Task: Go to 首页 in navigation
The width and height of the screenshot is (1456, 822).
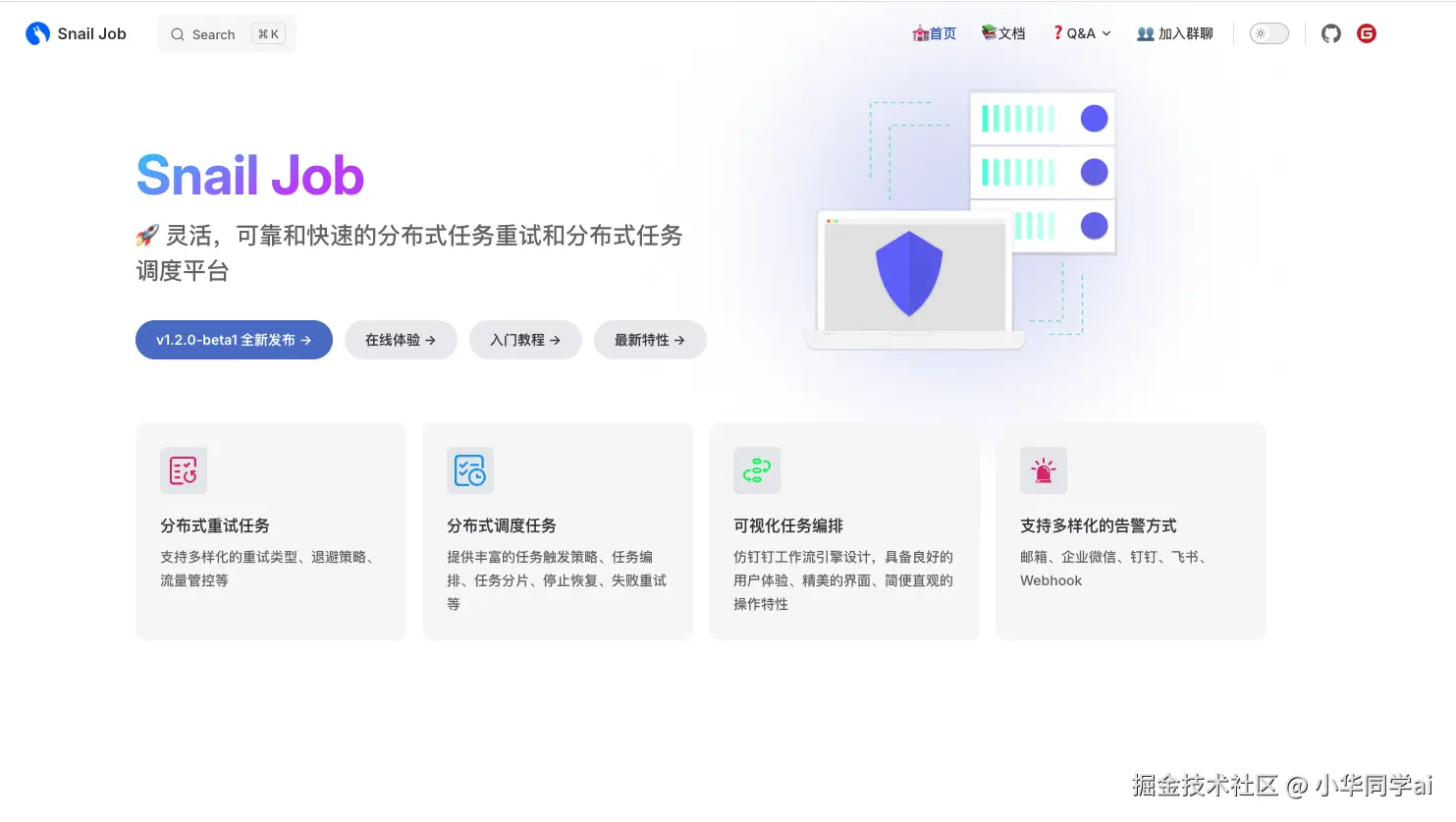Action: (935, 33)
